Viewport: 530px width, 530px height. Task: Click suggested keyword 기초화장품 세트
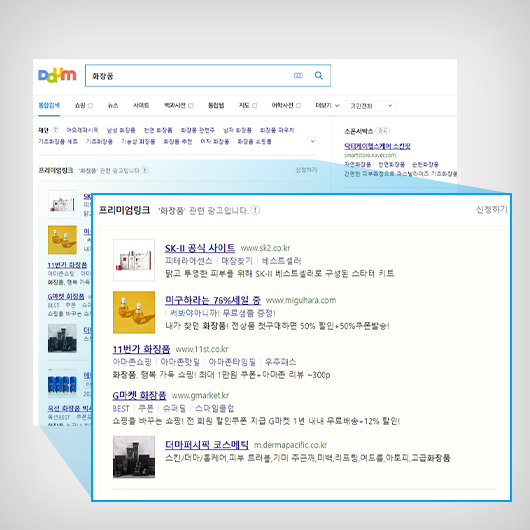[x=58, y=141]
